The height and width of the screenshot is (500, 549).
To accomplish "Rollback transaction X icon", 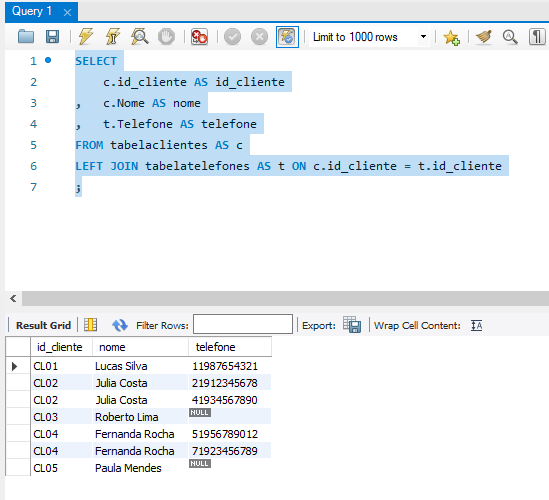I will click(x=259, y=36).
